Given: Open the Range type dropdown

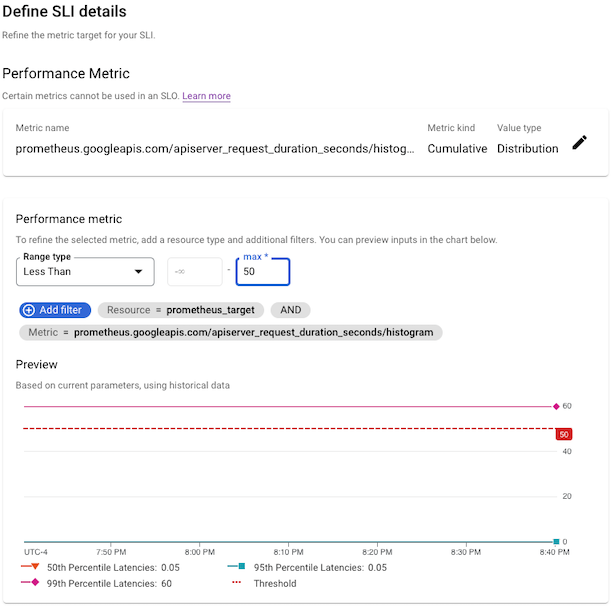Looking at the screenshot, I should 85,271.
